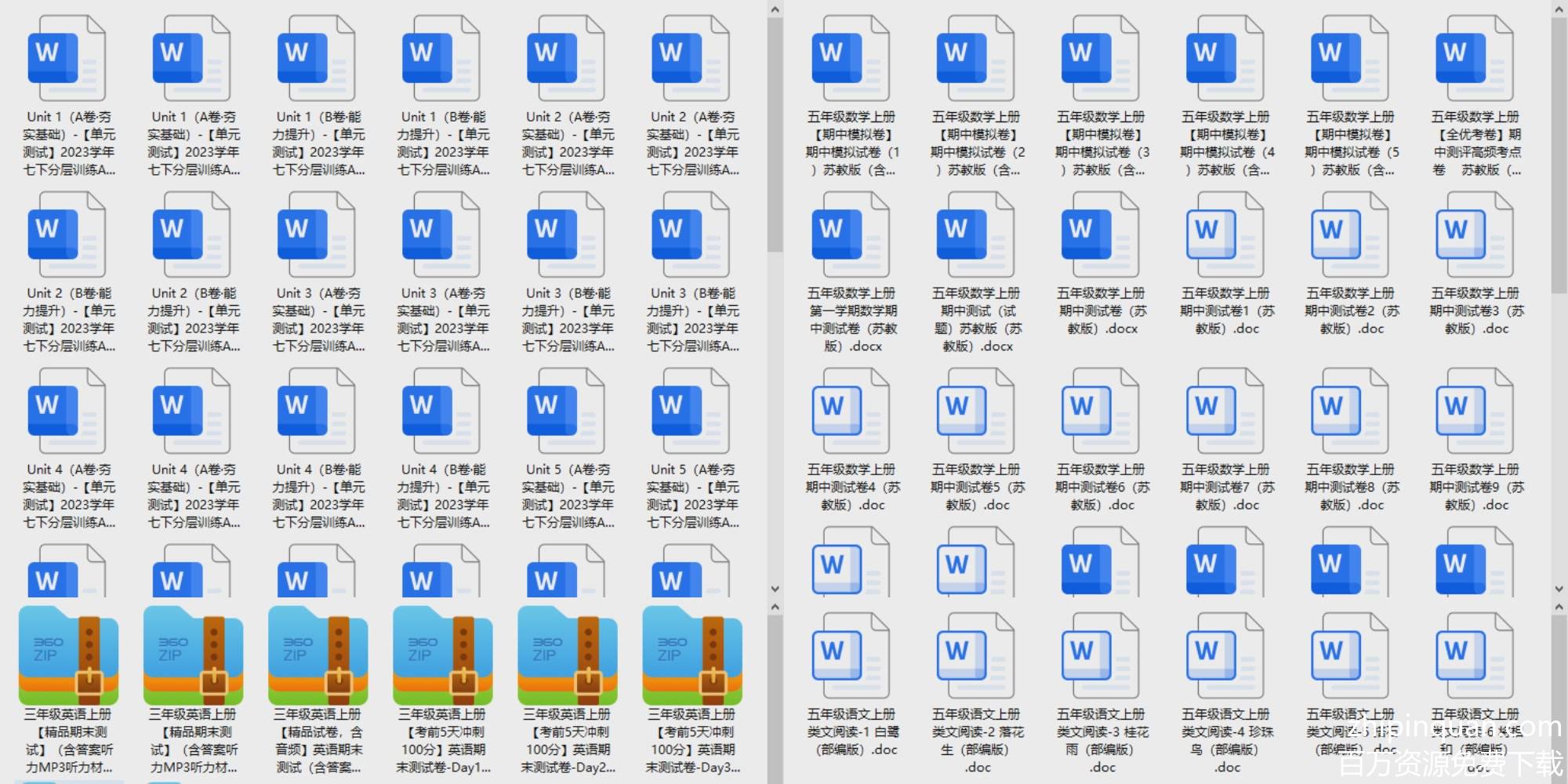
Task: Open 类文阅读-1 白鹭 Word document
Action: 851,656
